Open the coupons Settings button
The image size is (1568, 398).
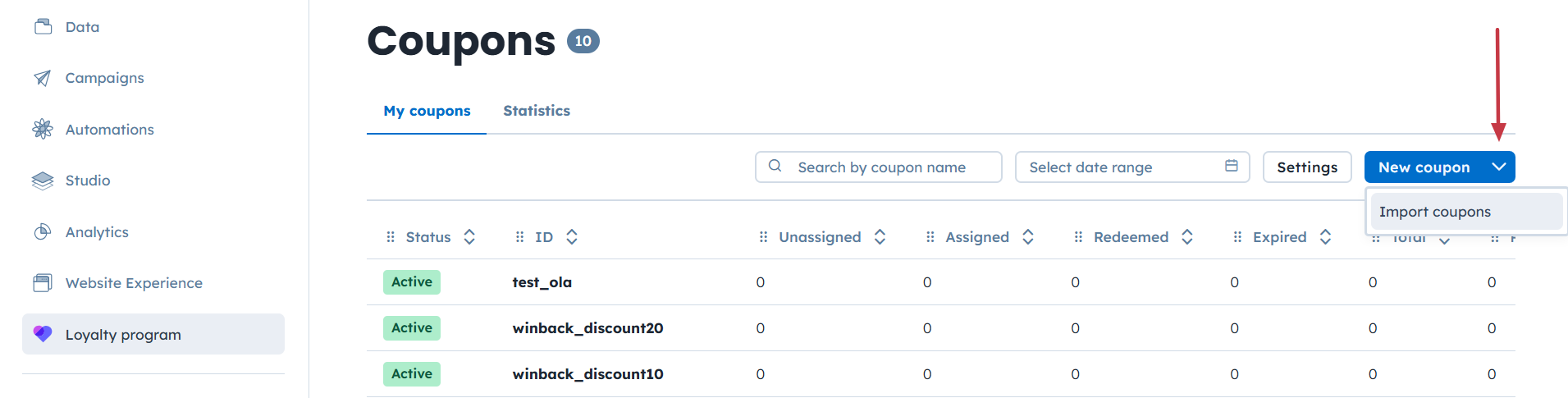pyautogui.click(x=1306, y=167)
